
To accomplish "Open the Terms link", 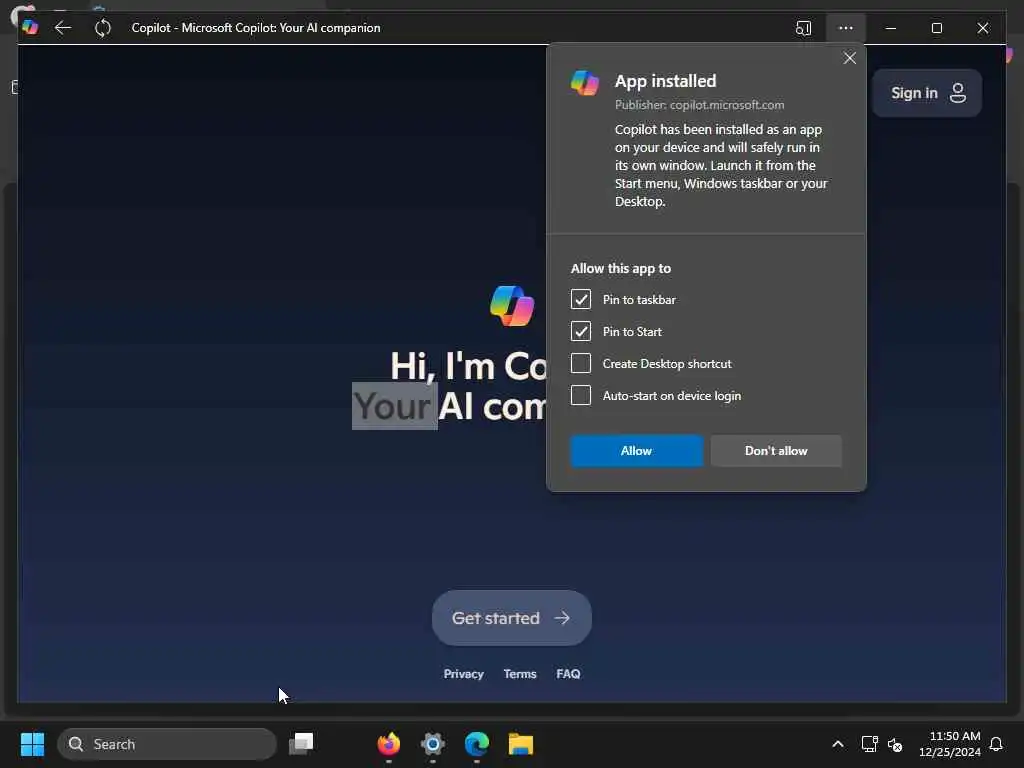I will tap(520, 674).
